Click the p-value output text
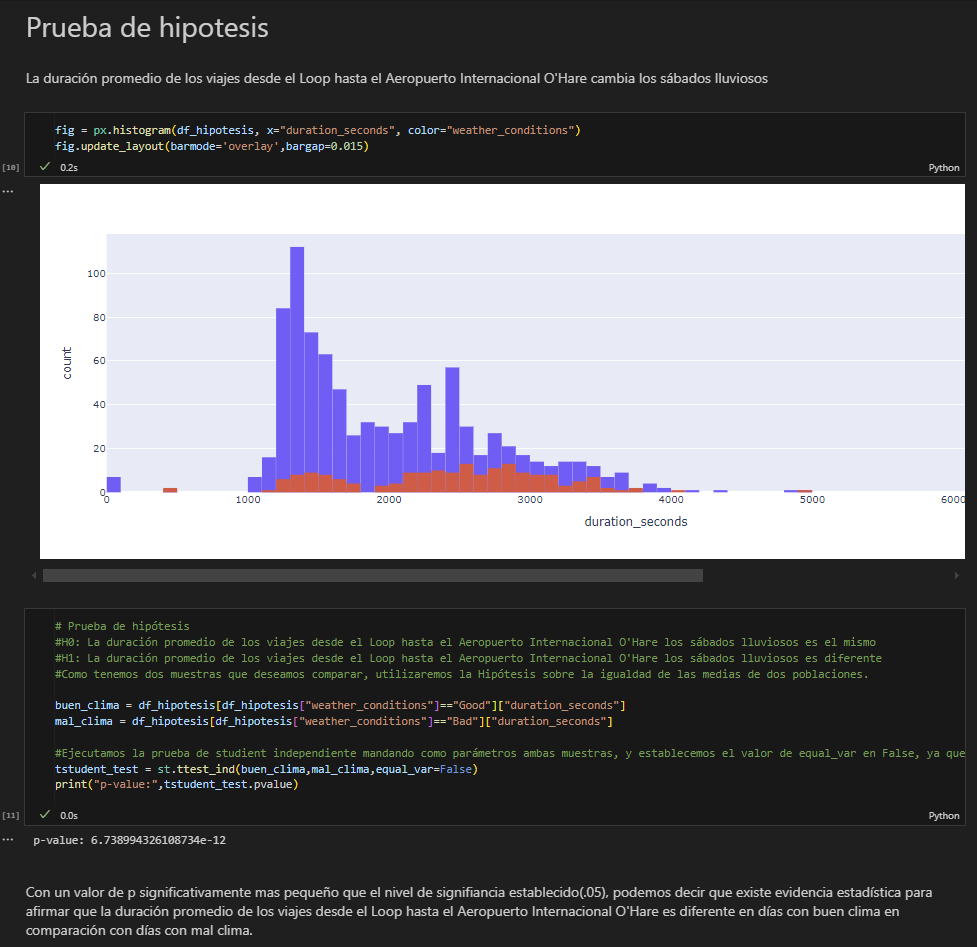The width and height of the screenshot is (977, 947). point(129,840)
